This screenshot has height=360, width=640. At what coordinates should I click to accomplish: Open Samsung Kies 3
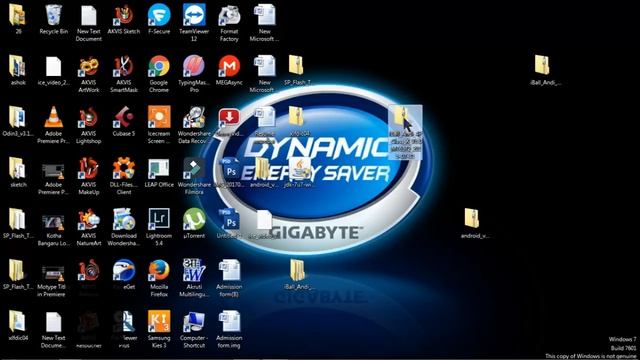point(159,322)
